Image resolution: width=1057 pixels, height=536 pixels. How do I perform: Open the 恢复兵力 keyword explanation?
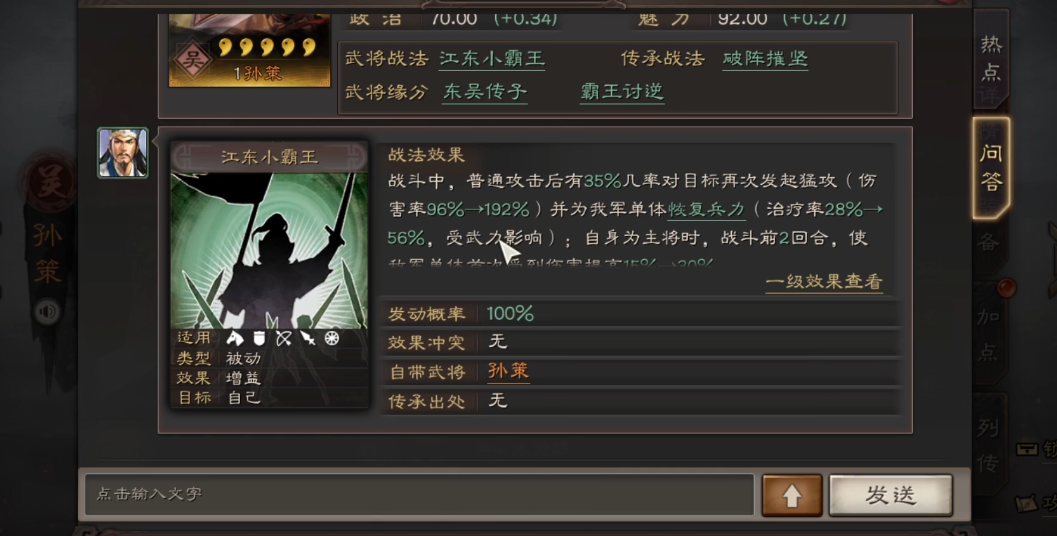[706, 210]
